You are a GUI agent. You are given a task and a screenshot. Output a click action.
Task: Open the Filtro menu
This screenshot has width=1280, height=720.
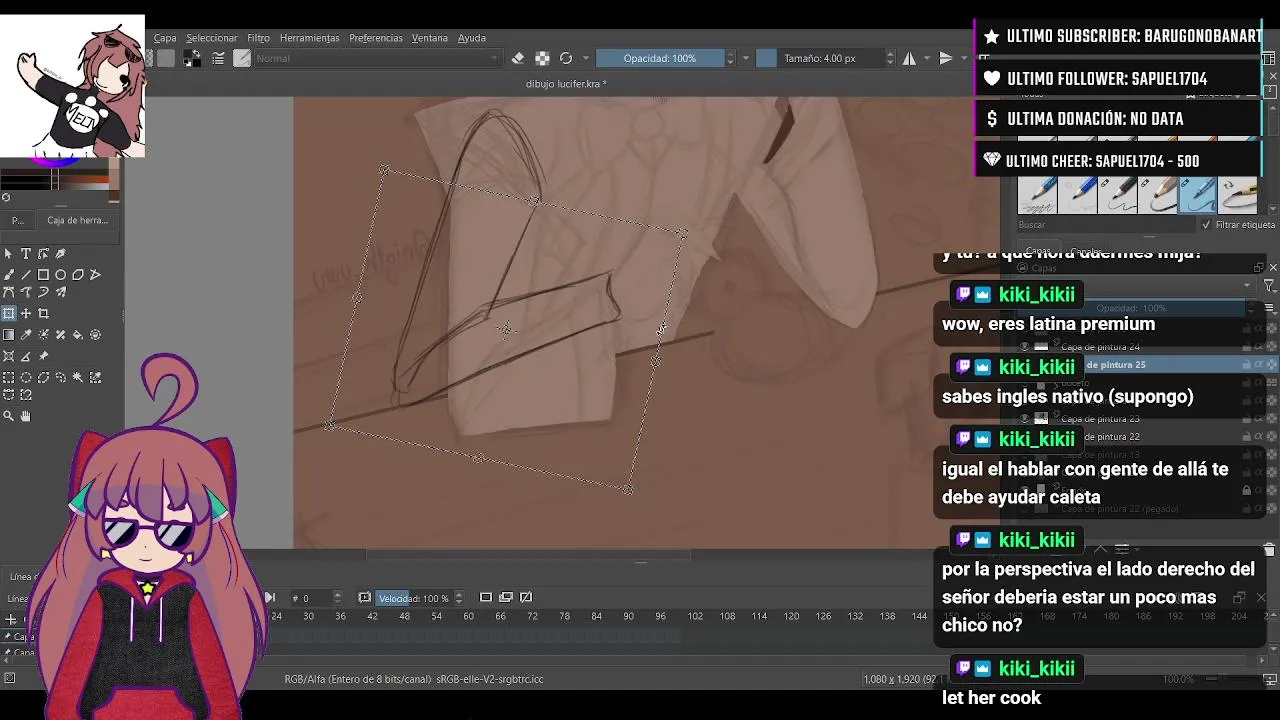[x=259, y=38]
